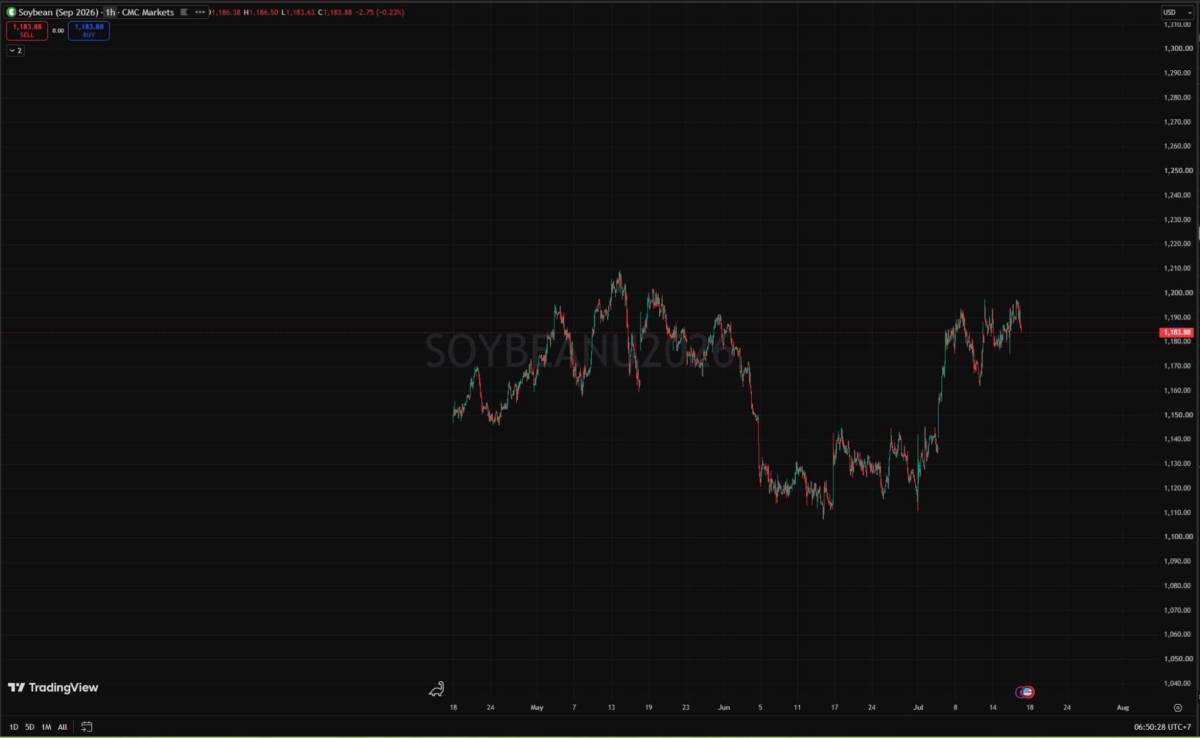This screenshot has width=1200, height=738.
Task: Open the US economic event flag marker
Action: [1028, 692]
